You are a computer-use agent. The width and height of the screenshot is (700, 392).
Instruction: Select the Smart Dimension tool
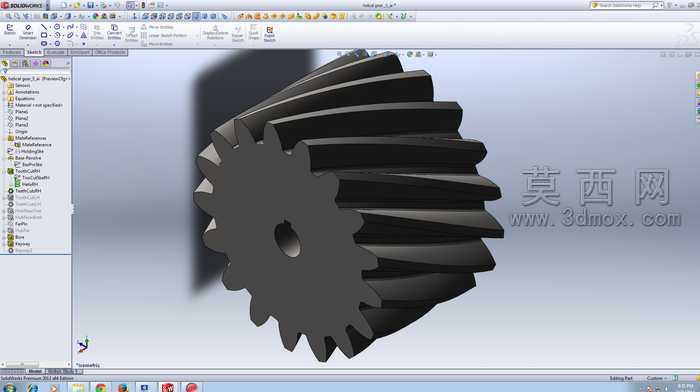pyautogui.click(x=28, y=32)
